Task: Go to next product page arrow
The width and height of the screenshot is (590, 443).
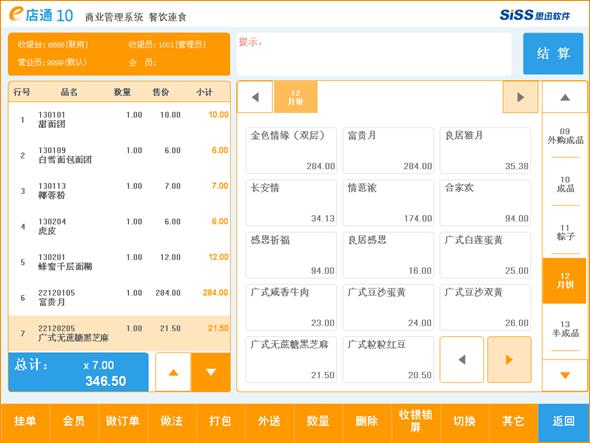Action: pyautogui.click(x=509, y=360)
